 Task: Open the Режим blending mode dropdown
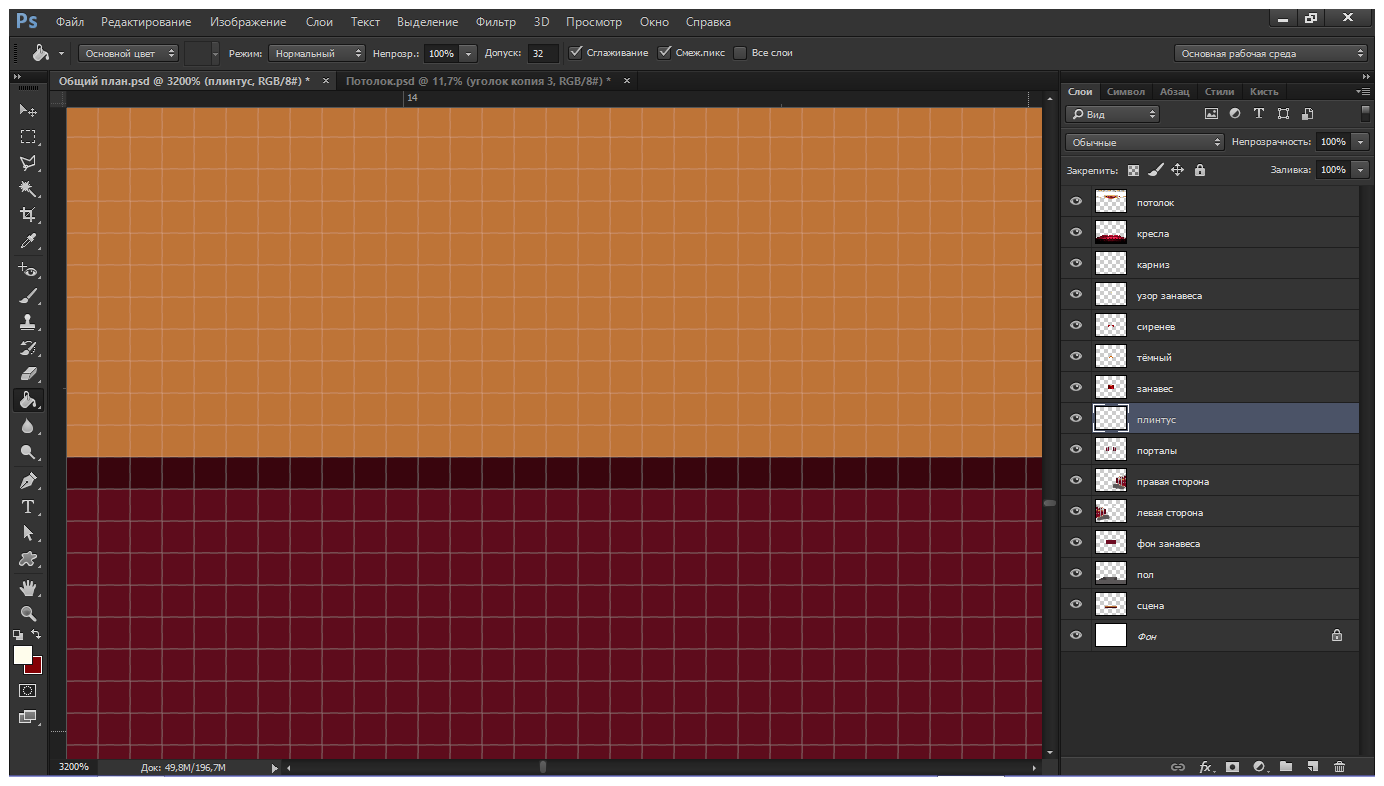click(316, 53)
